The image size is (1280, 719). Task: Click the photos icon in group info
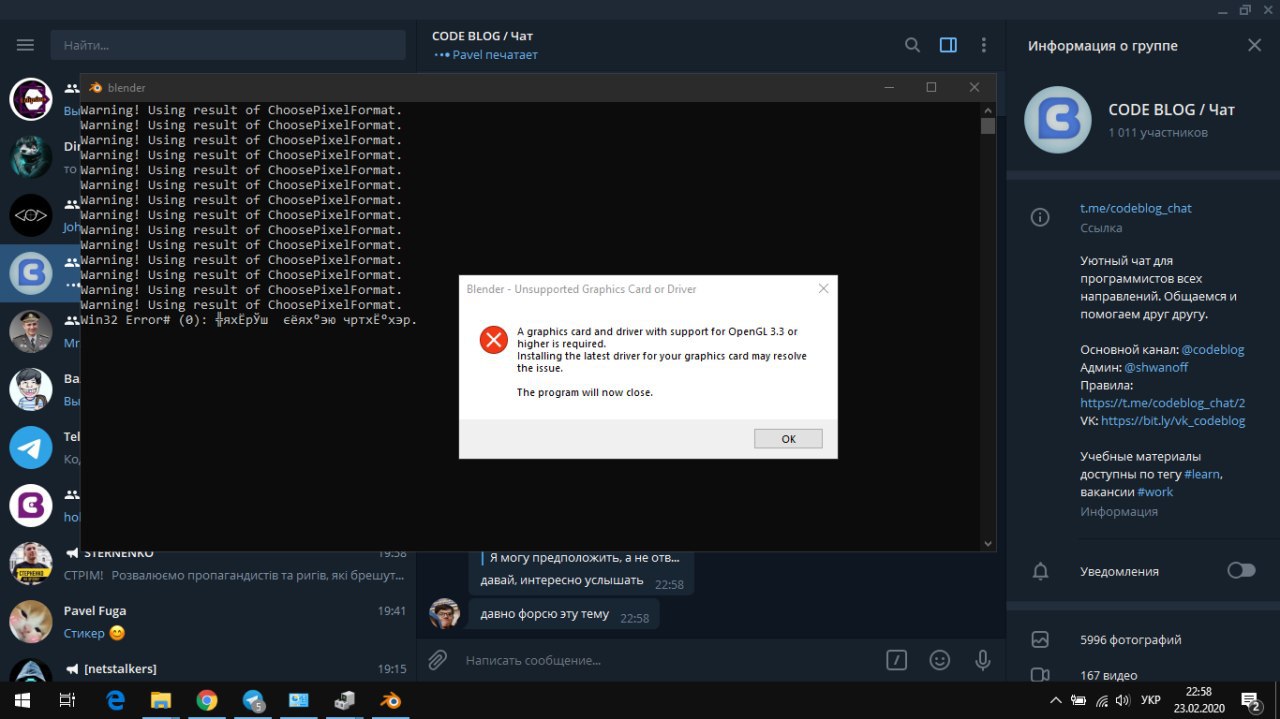pos(1040,640)
